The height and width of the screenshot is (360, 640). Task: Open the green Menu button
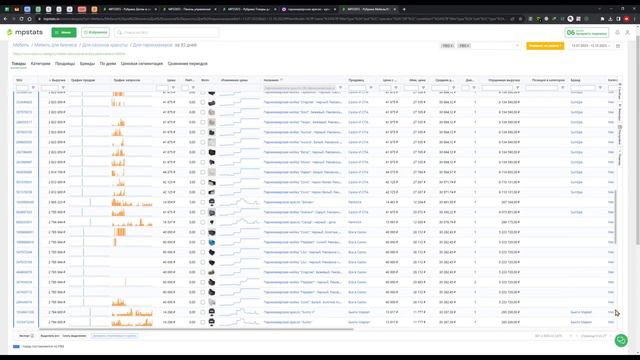click(64, 32)
